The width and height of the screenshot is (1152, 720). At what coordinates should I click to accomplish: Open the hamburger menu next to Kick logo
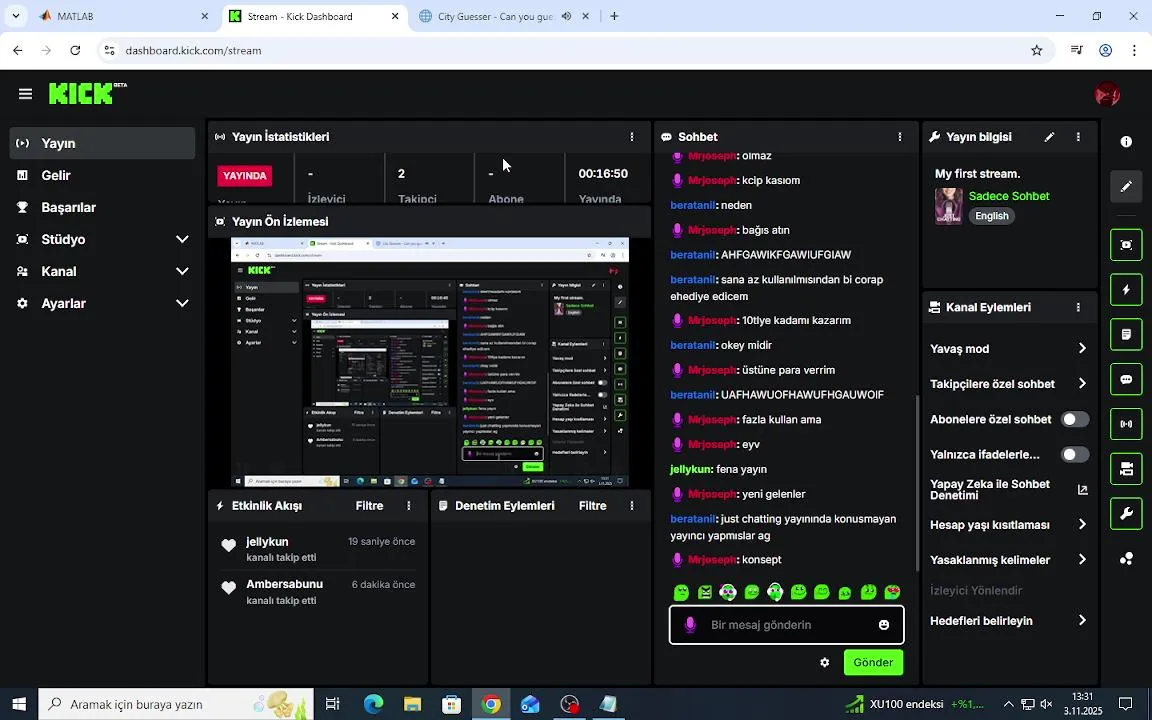(x=25, y=93)
